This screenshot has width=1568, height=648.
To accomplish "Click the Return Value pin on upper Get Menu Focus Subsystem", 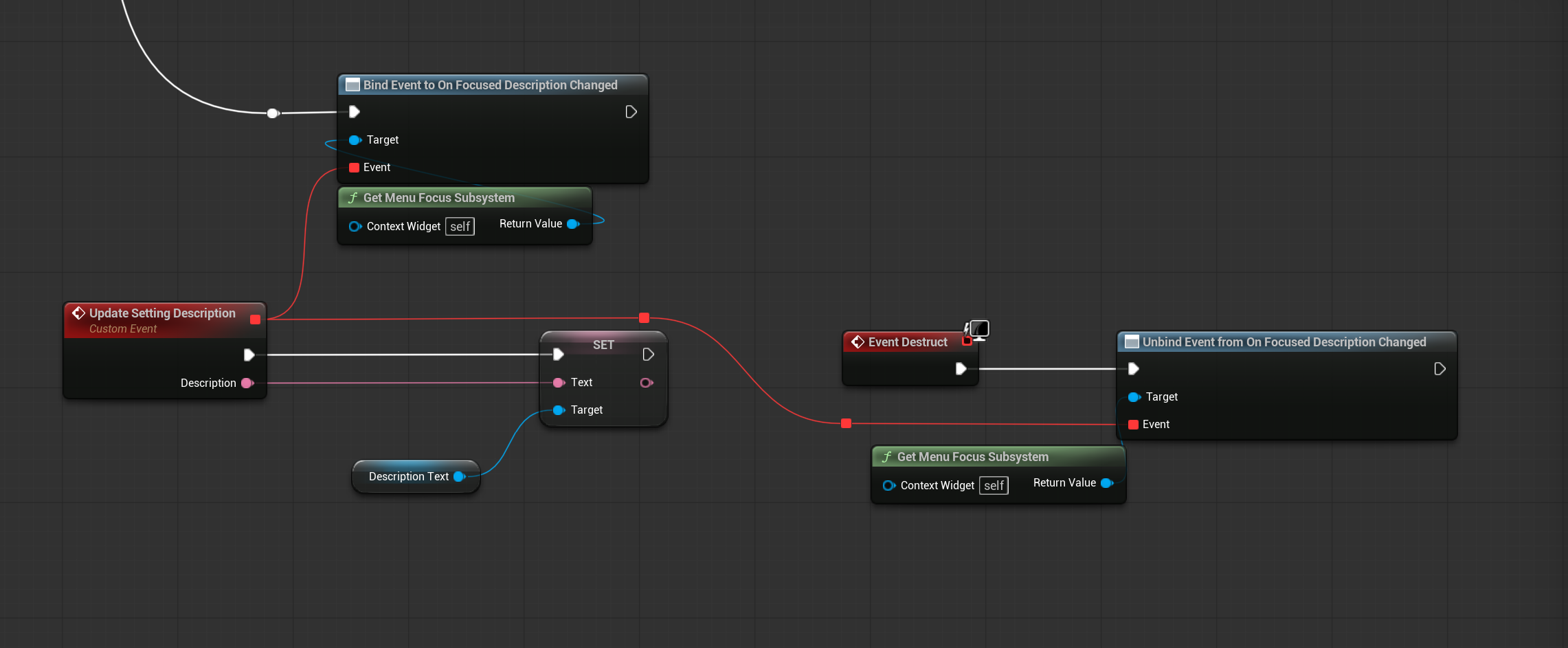I will [x=573, y=224].
